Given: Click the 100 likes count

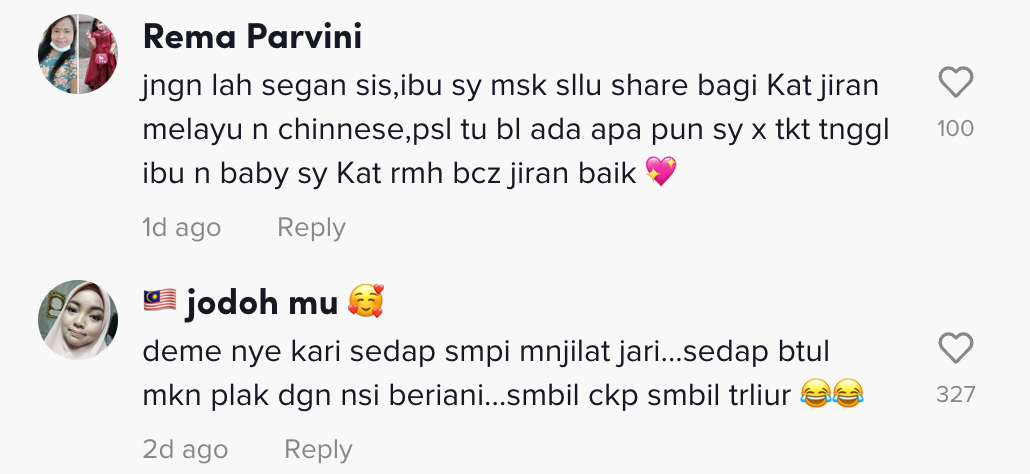Looking at the screenshot, I should point(955,129).
